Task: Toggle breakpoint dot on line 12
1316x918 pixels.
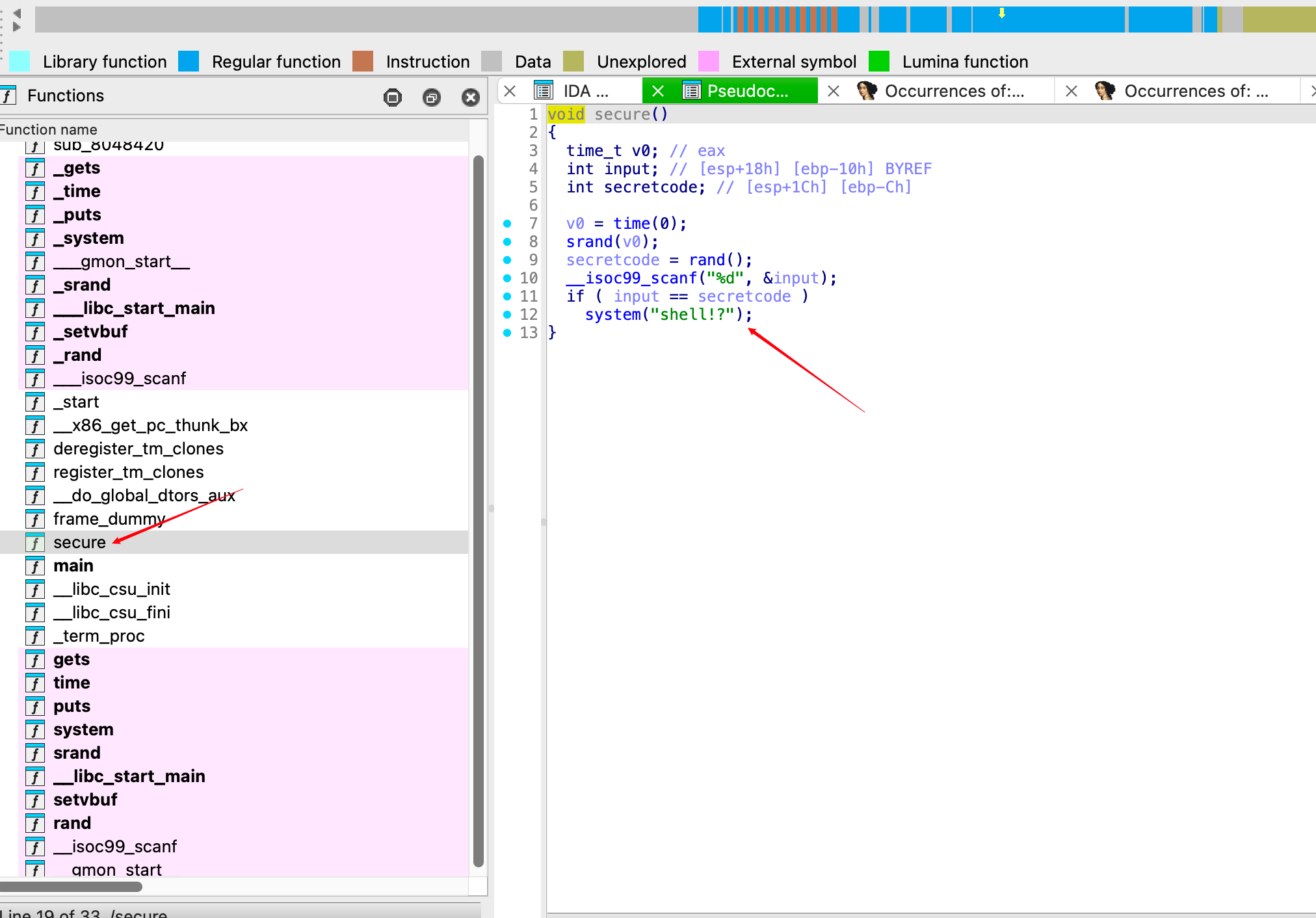Action: (507, 315)
